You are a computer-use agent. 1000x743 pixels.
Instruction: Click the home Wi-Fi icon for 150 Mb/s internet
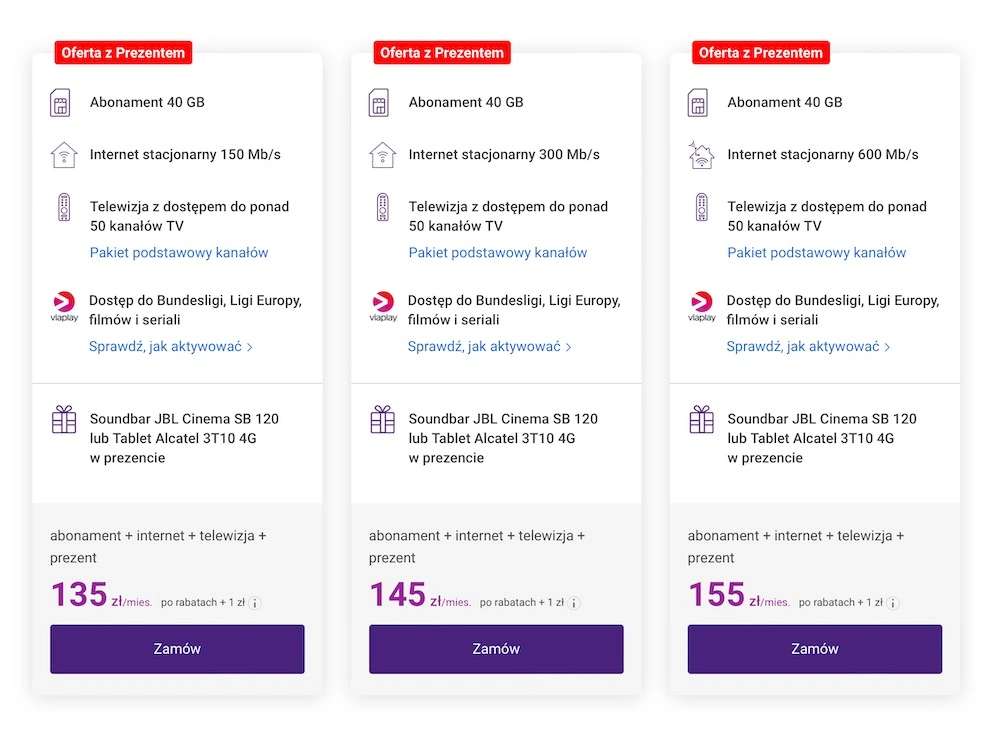[x=64, y=155]
